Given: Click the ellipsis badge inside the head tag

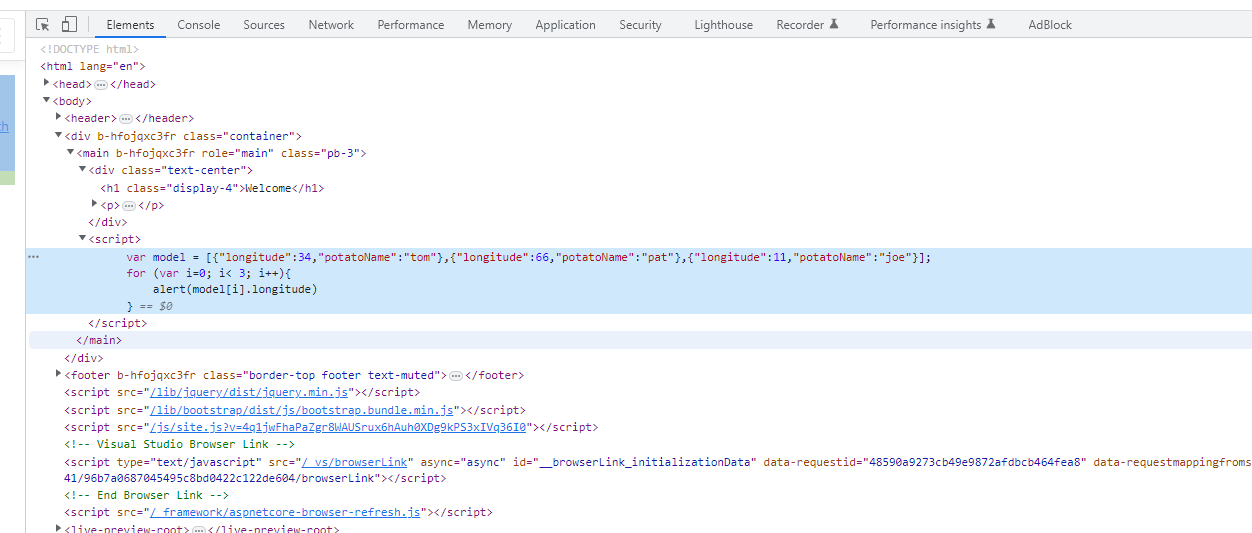Looking at the screenshot, I should [x=101, y=85].
